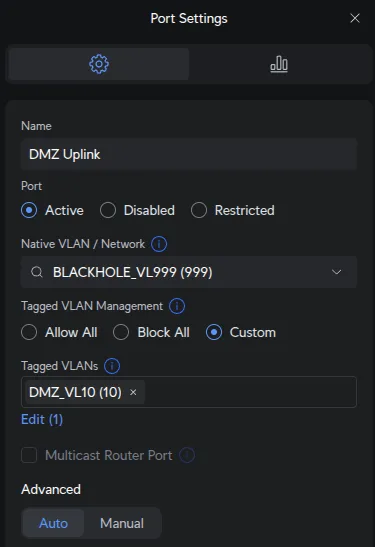
Task: Set Advanced mode to Manual
Action: 122,523
